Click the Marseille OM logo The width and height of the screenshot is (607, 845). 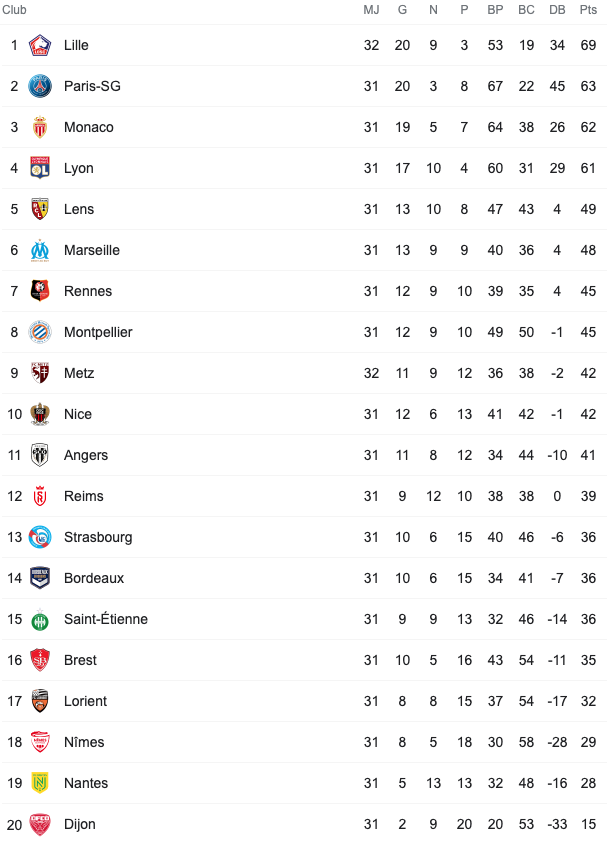[40, 251]
